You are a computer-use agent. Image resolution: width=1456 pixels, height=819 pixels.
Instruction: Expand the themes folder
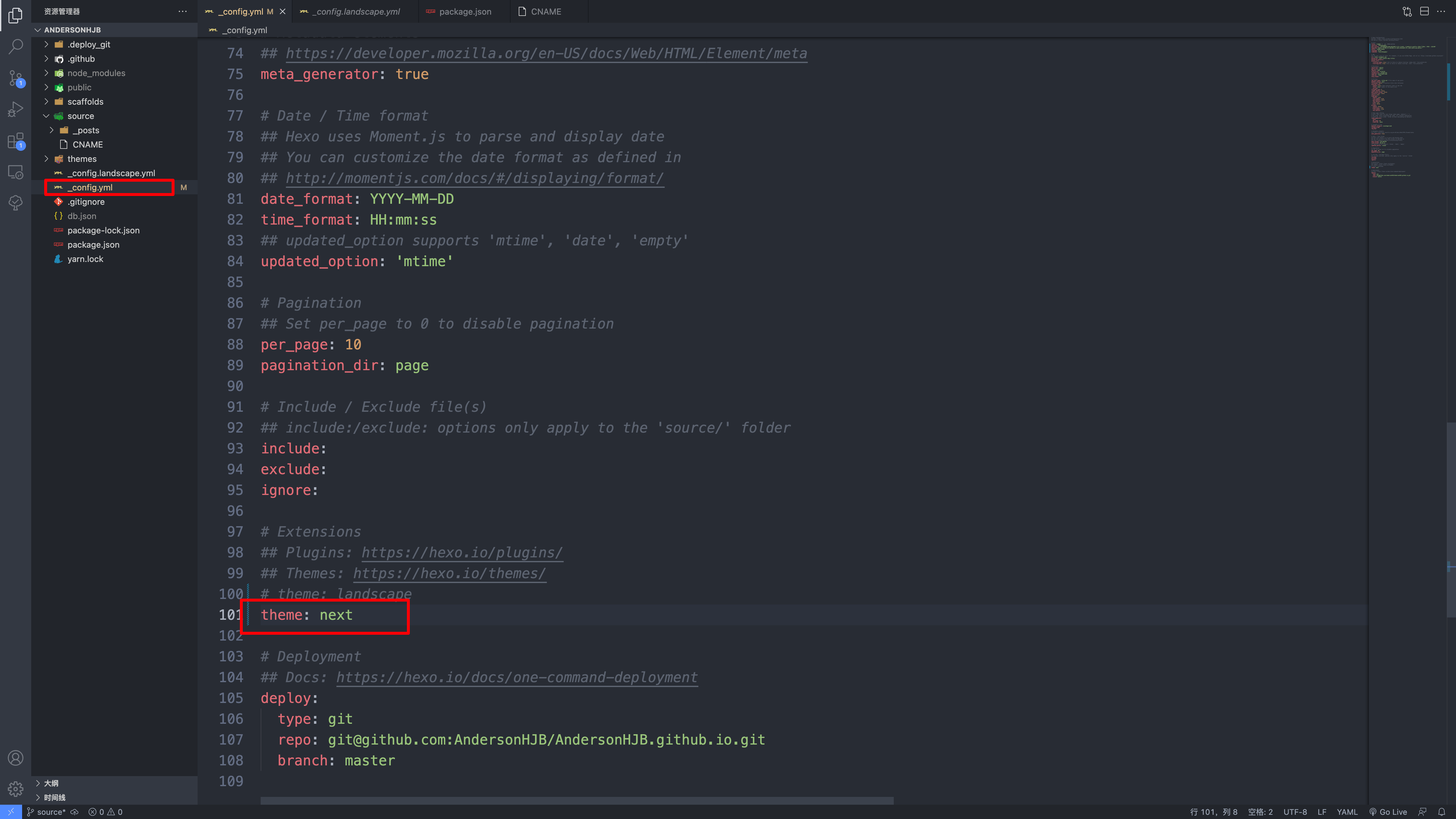114,159
